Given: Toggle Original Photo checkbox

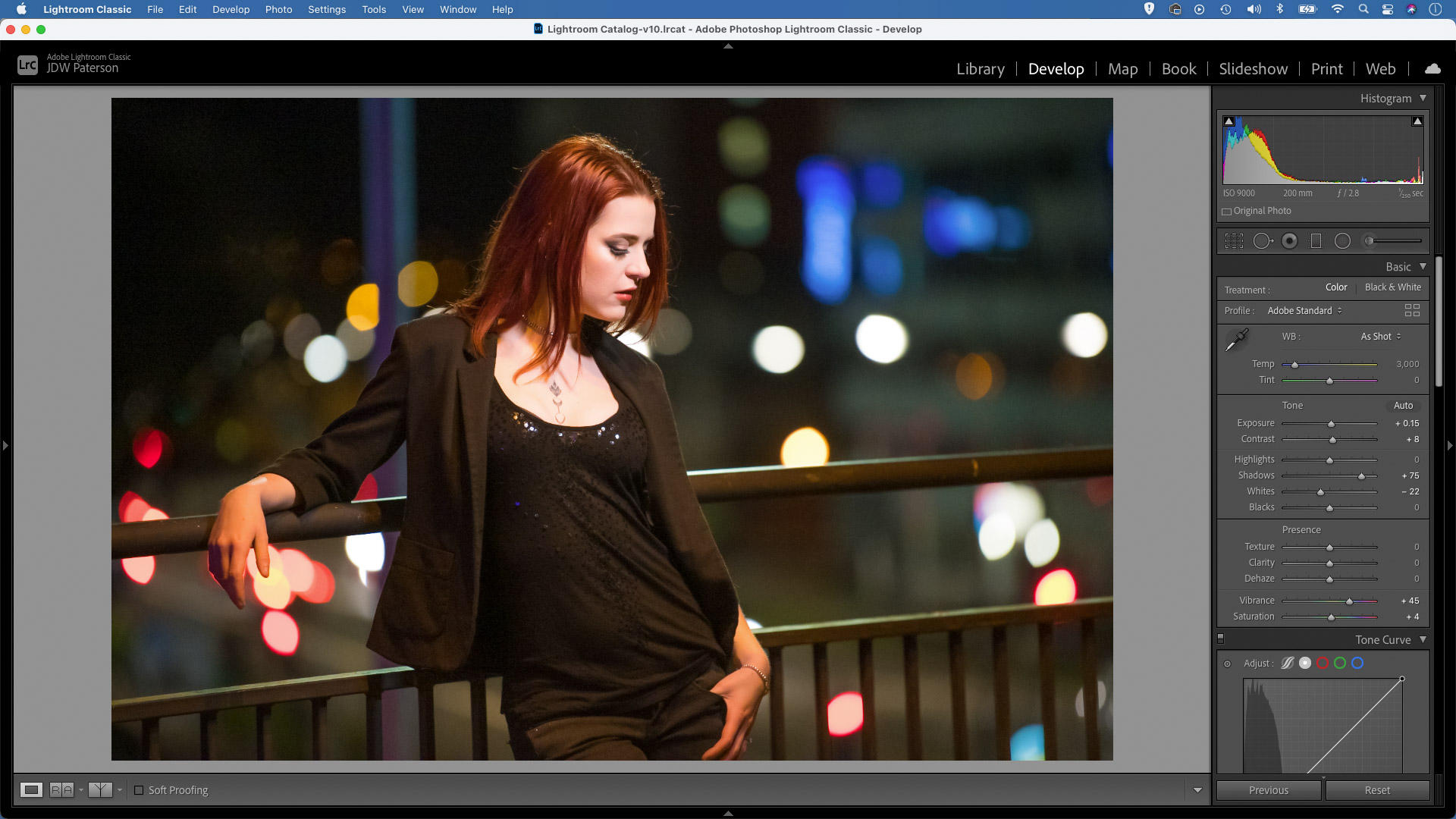Looking at the screenshot, I should pos(1227,211).
